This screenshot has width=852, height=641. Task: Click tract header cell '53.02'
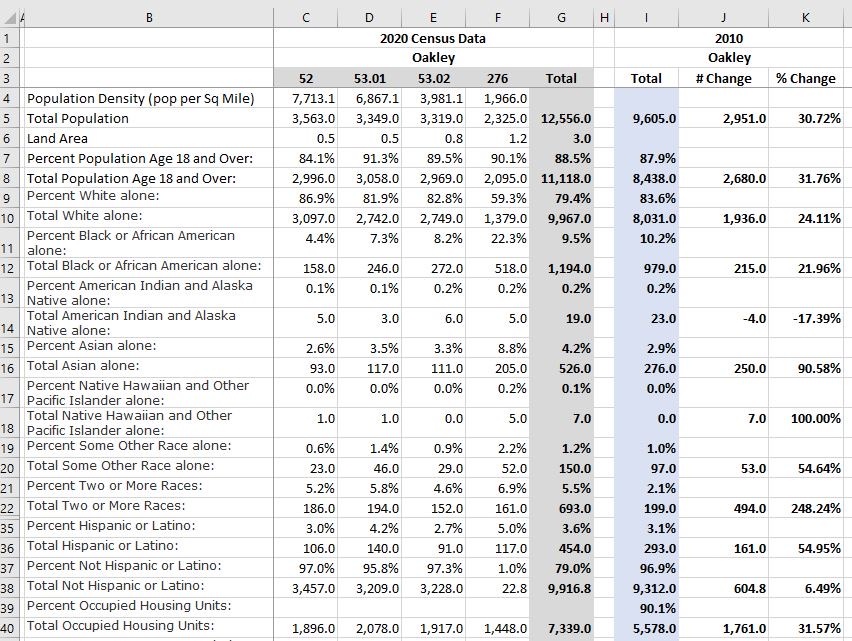[x=433, y=78]
